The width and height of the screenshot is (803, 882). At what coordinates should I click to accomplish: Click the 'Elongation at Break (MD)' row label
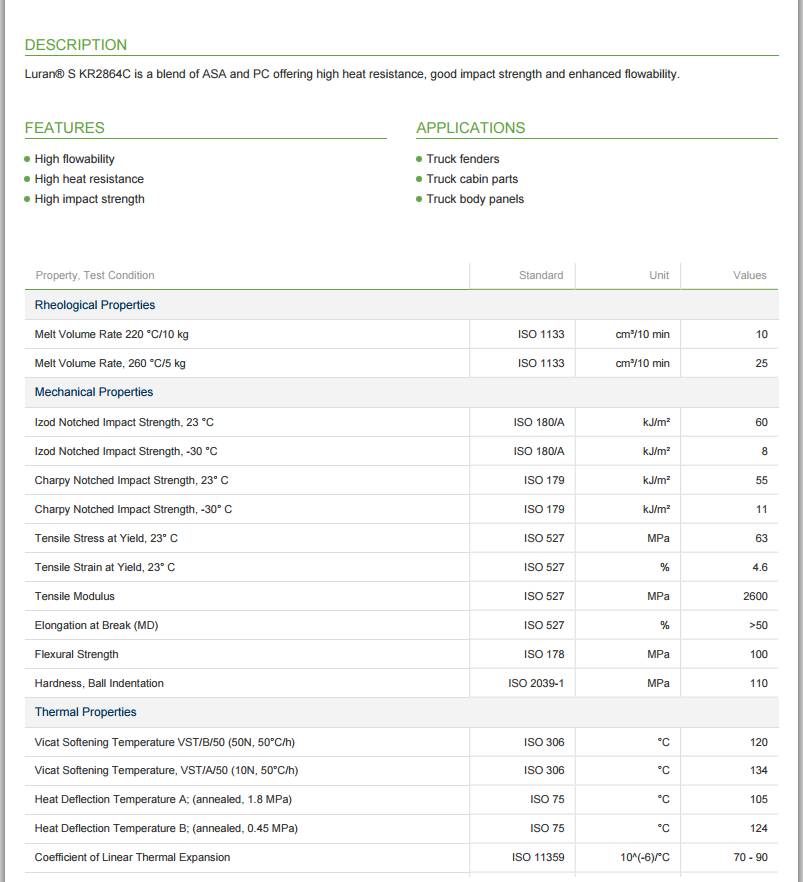[97, 625]
